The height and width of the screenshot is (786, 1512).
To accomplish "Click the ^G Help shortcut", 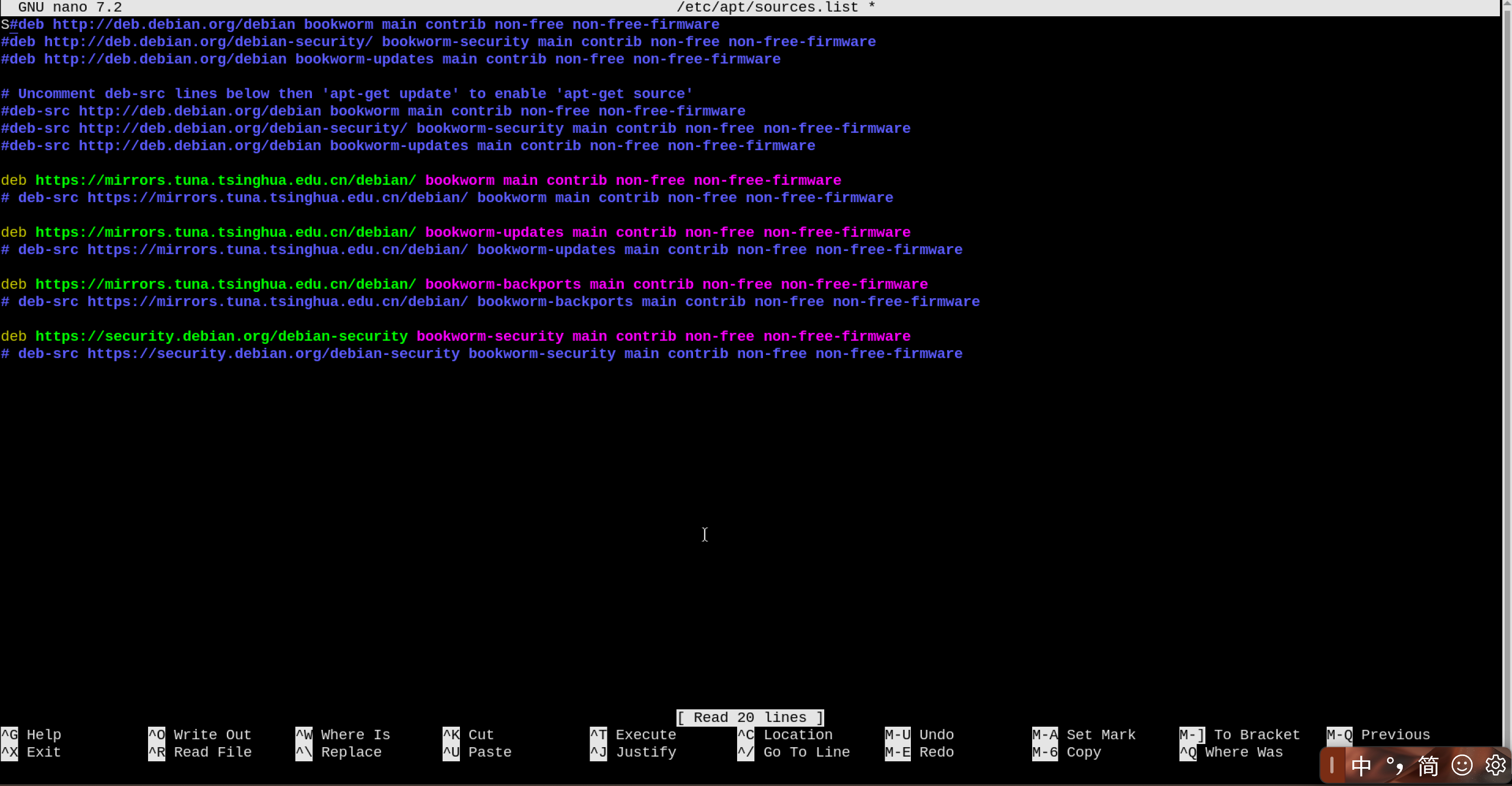I will 30,735.
